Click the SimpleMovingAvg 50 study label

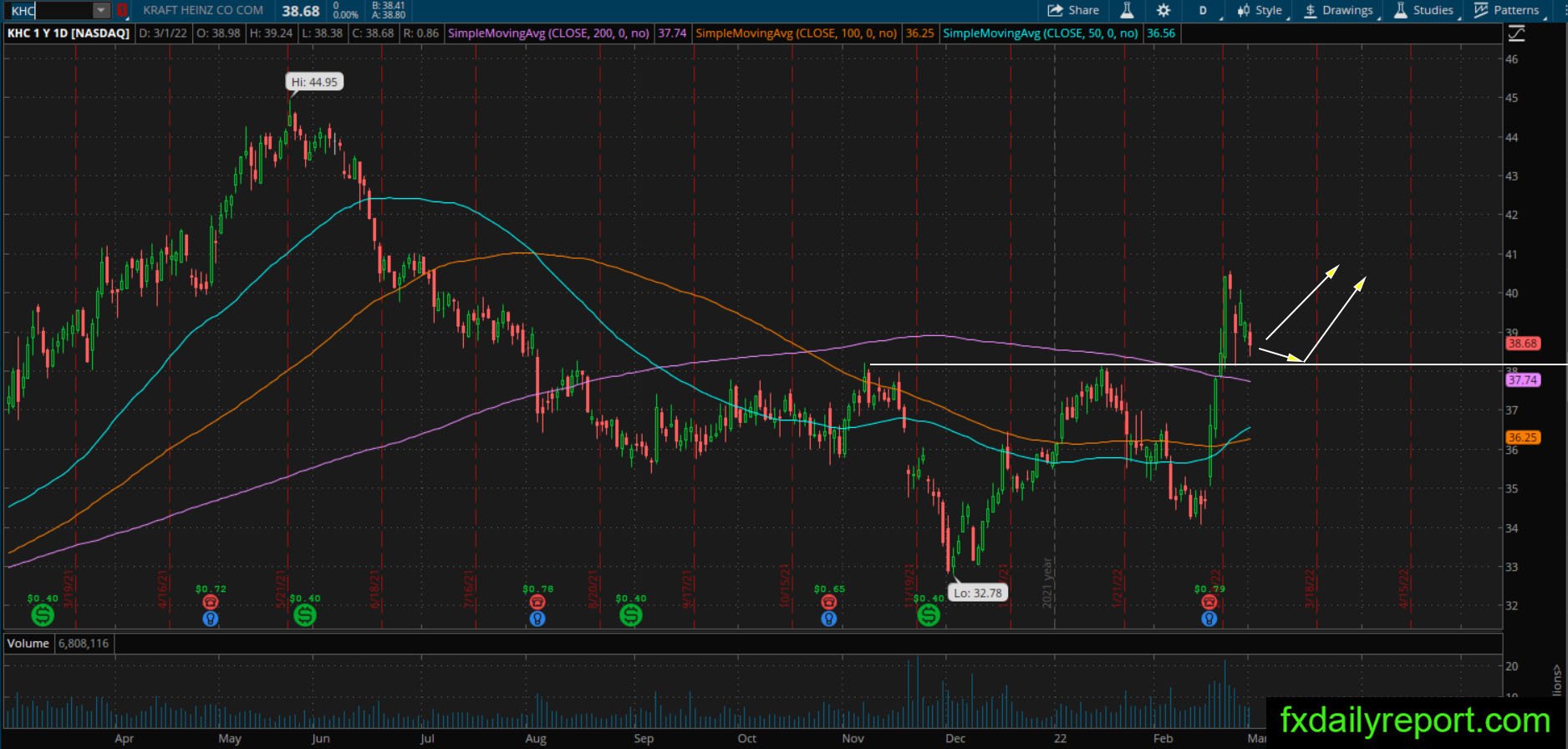(x=1040, y=33)
